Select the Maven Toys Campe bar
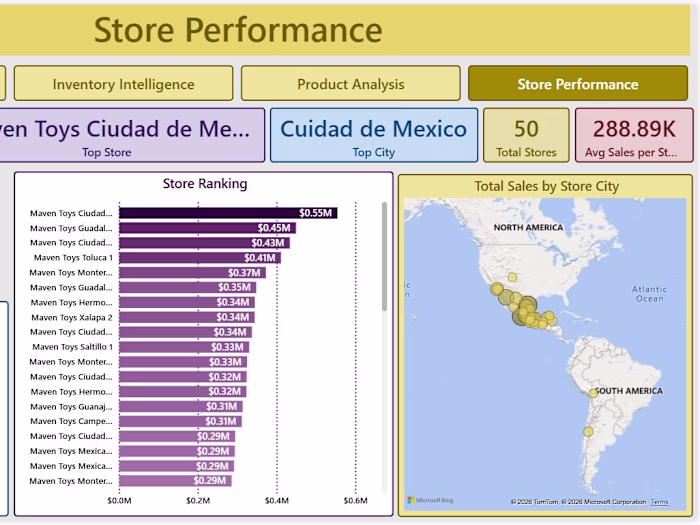The image size is (700, 525). tap(180, 421)
